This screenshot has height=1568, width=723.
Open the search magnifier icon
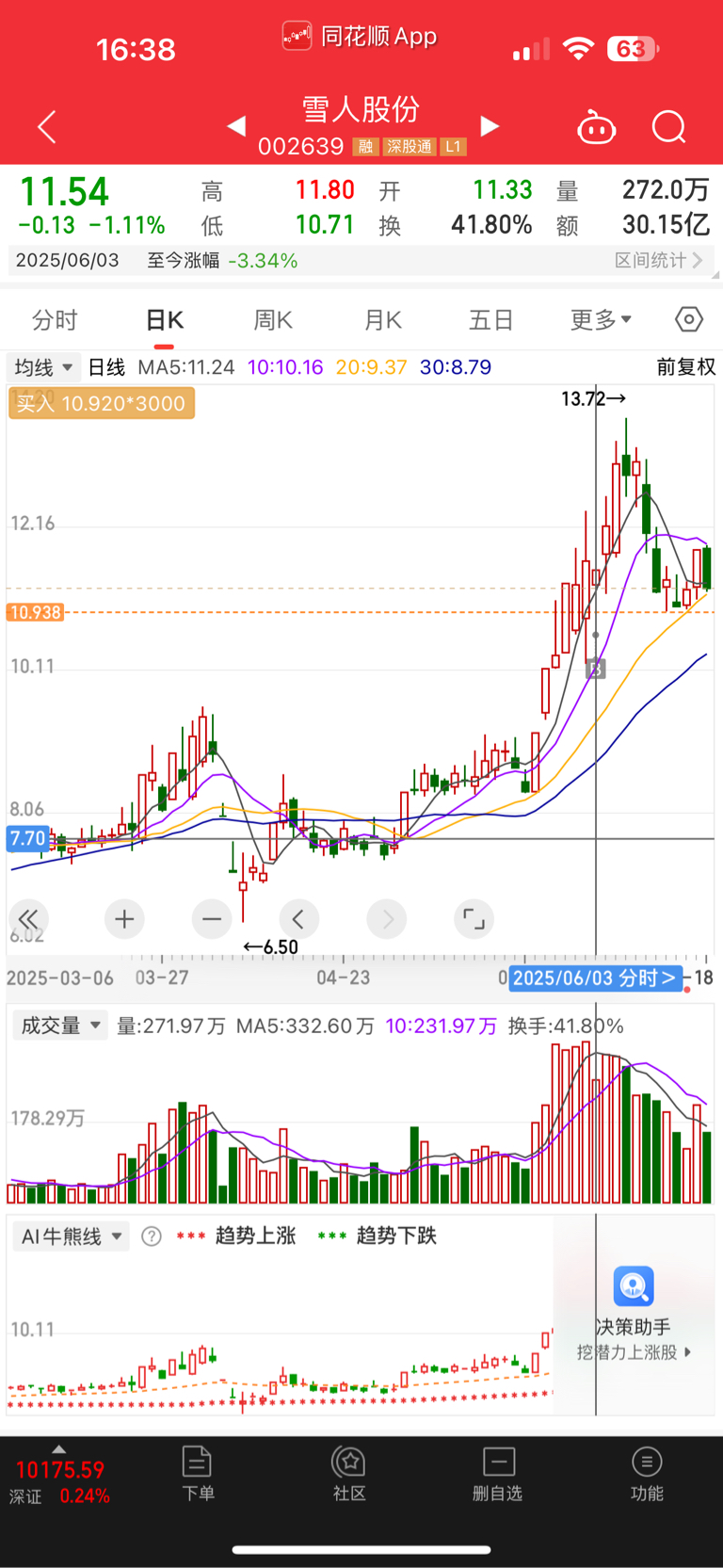point(669,127)
